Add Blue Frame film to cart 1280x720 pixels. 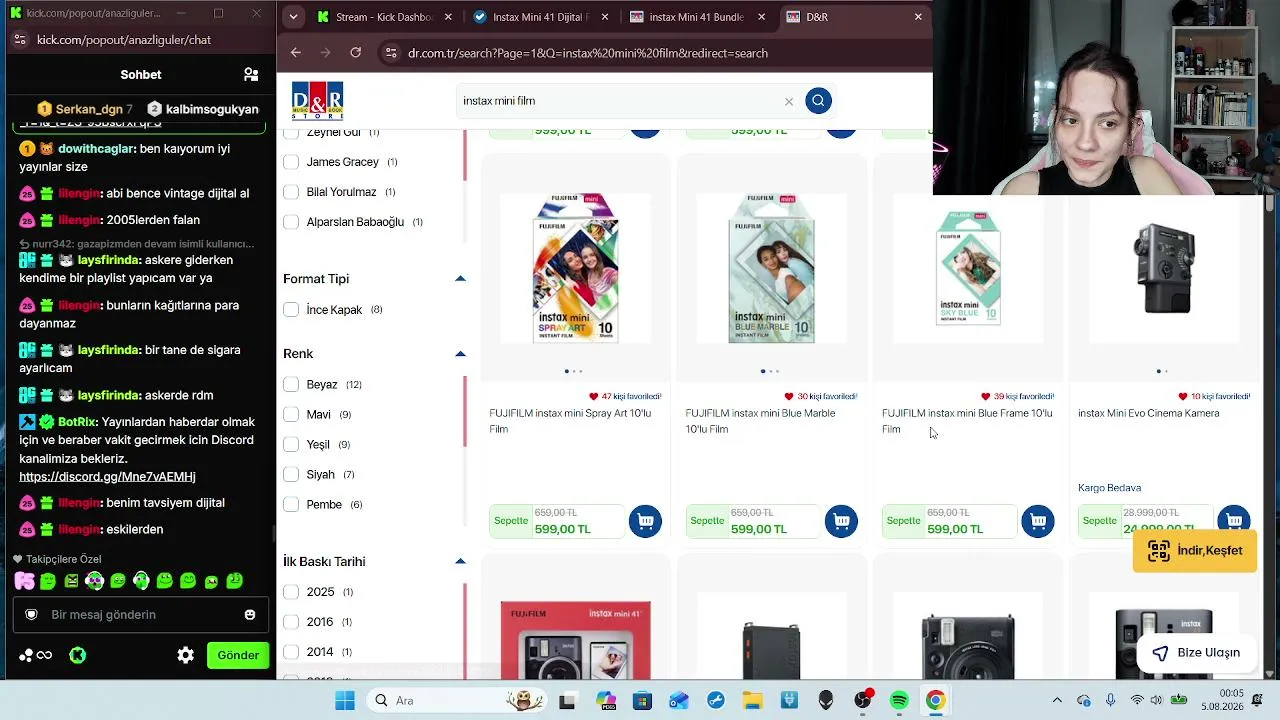1037,521
